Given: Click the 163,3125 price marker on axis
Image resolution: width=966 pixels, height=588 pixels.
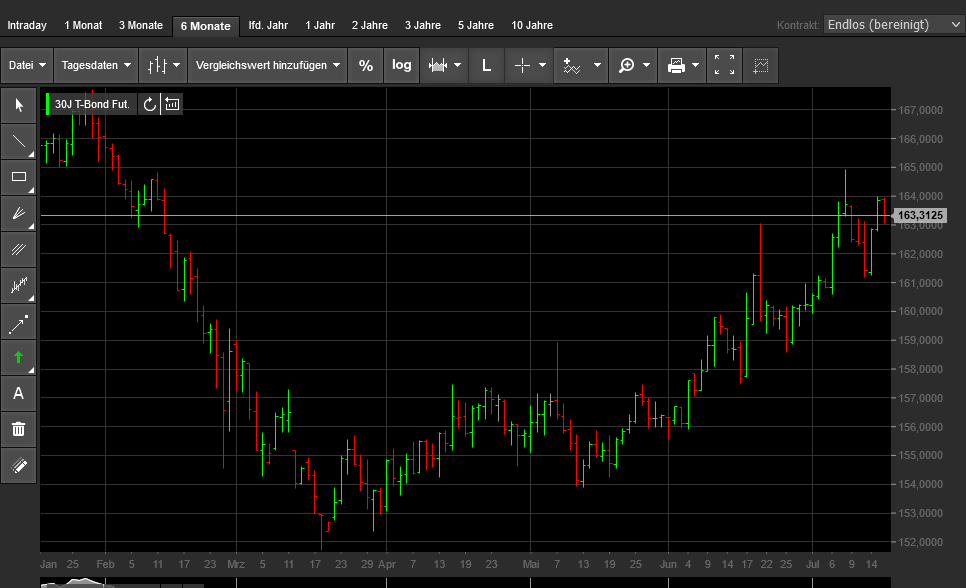Looking at the screenshot, I should pyautogui.click(x=921, y=216).
